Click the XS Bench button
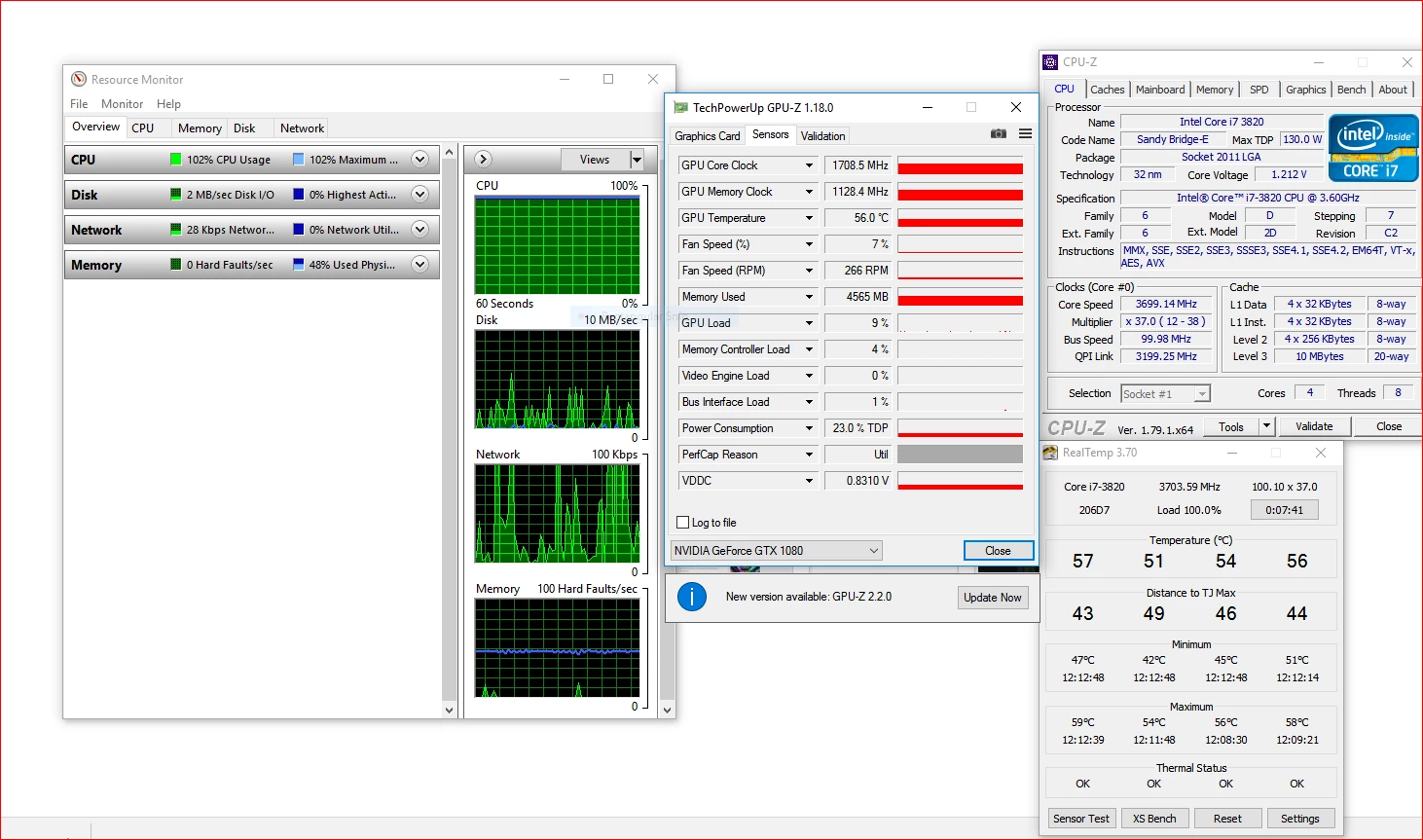This screenshot has width=1423, height=840. tap(1154, 819)
